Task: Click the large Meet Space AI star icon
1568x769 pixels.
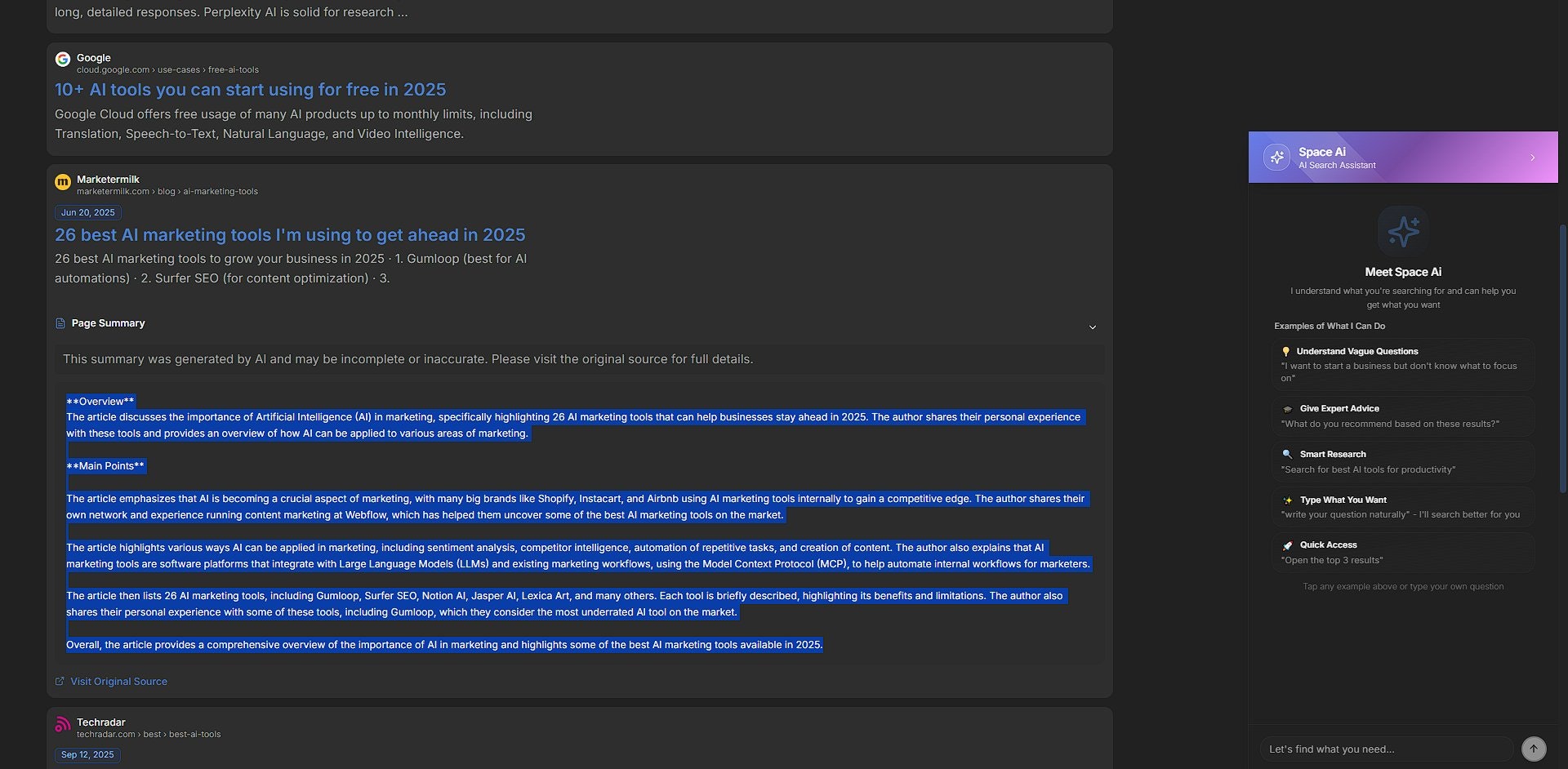Action: (1403, 232)
